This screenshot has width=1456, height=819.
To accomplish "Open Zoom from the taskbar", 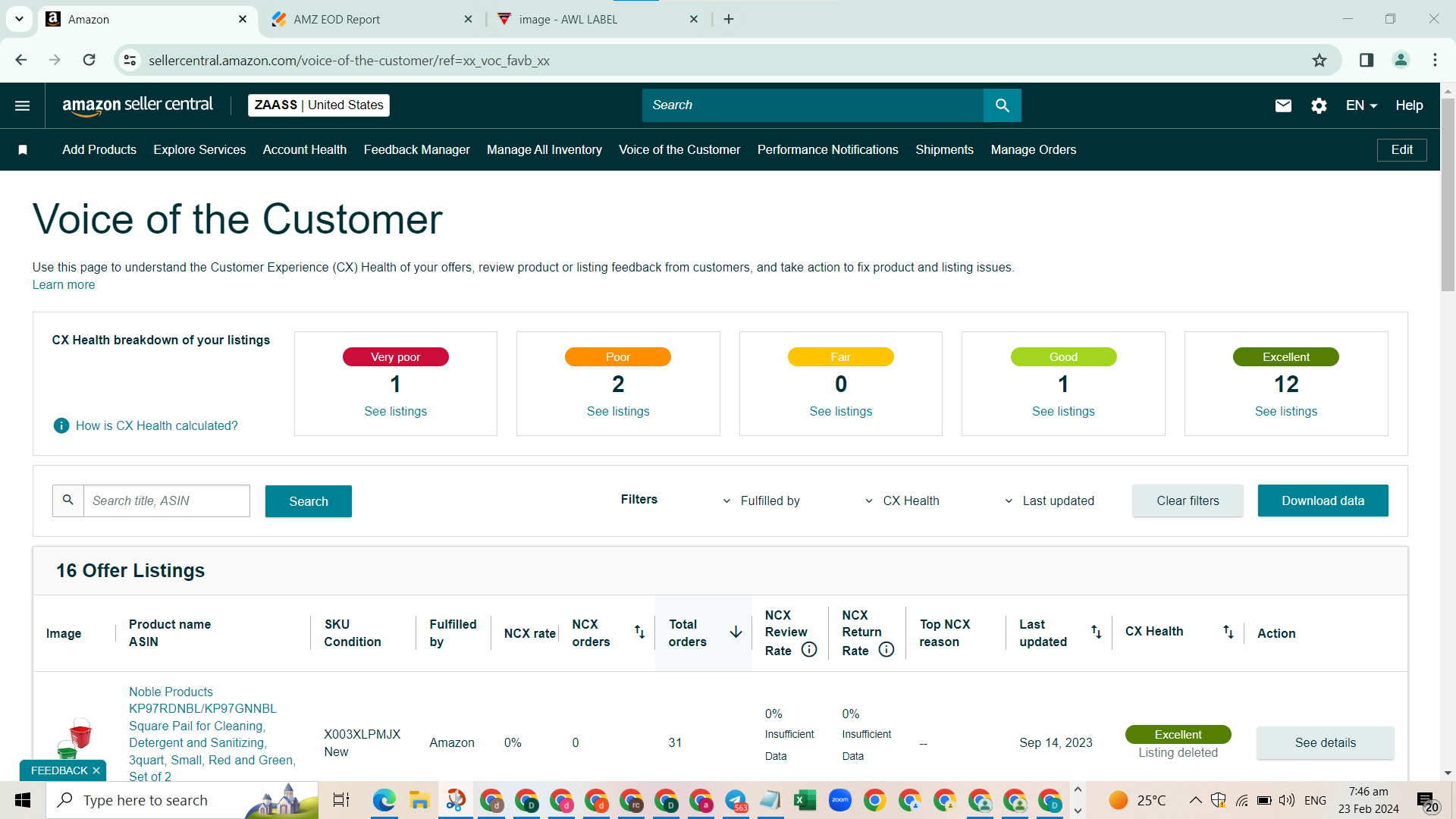I will (x=839, y=800).
